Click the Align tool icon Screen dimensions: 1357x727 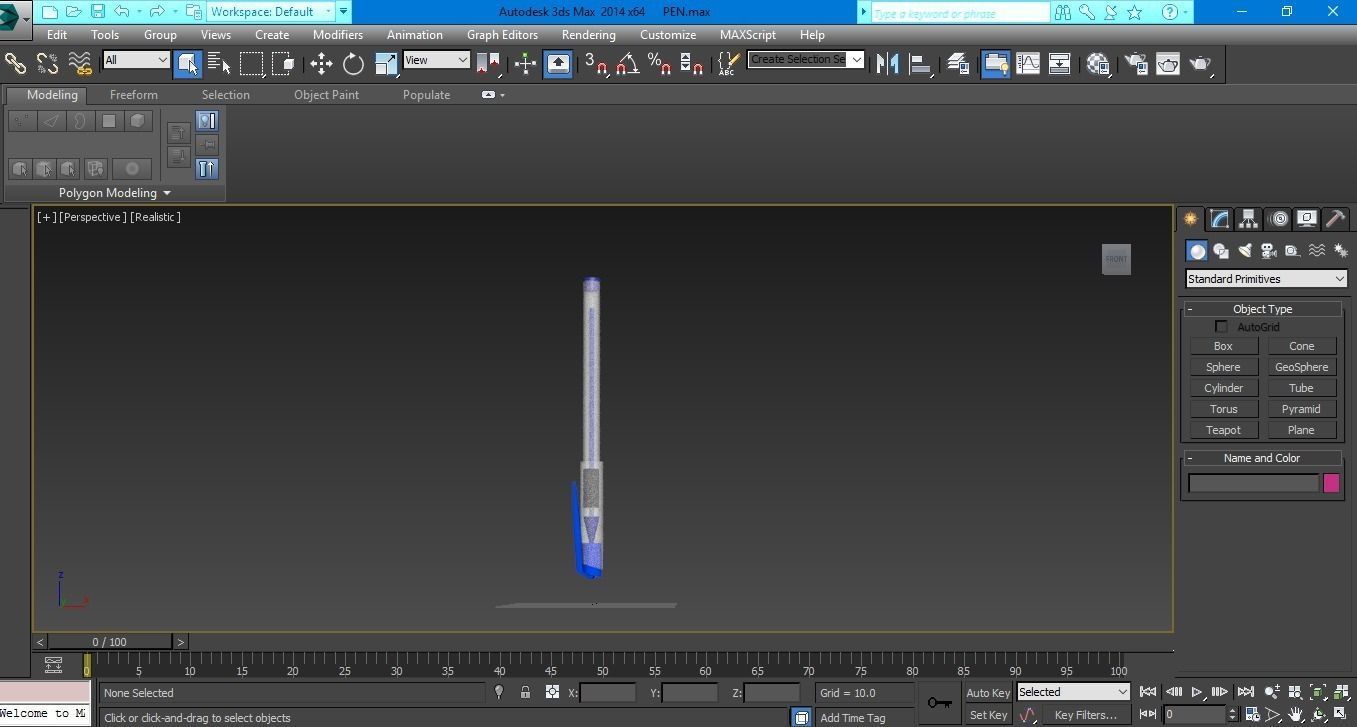tap(919, 64)
